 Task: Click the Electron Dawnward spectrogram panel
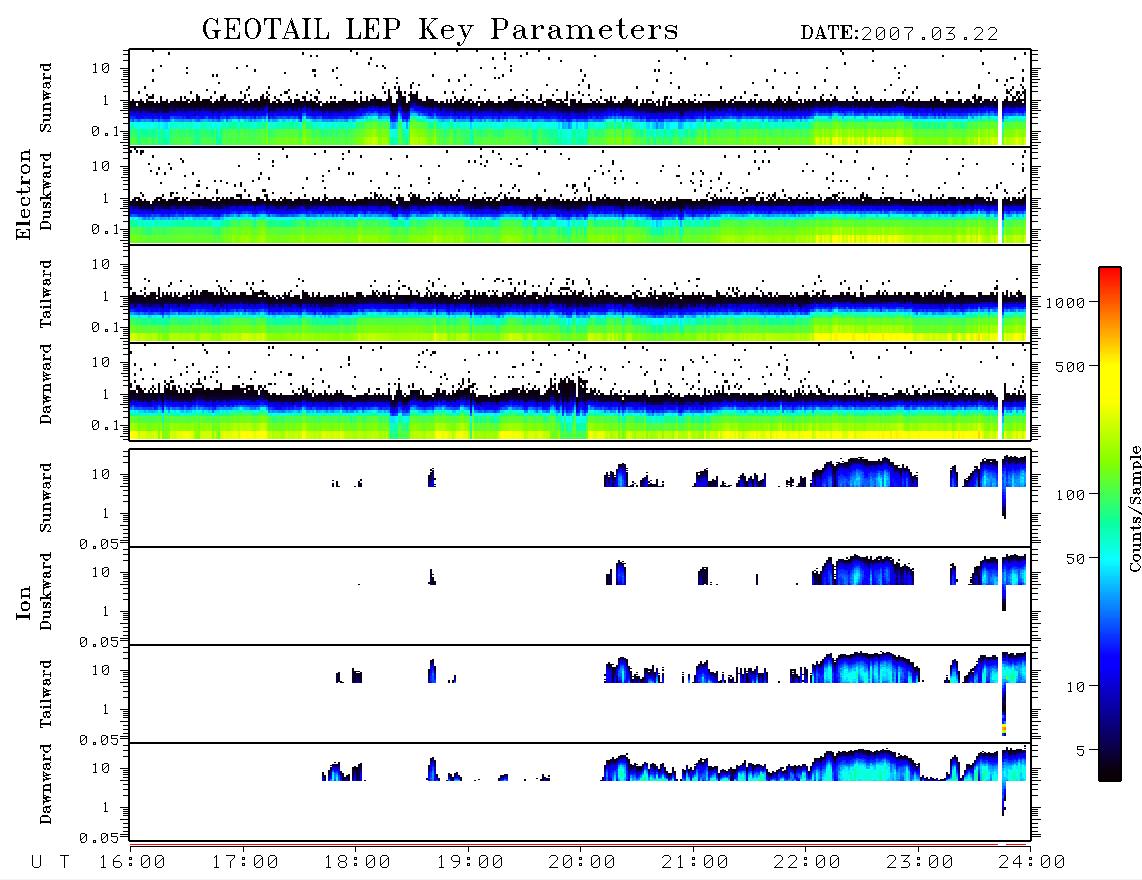580,392
